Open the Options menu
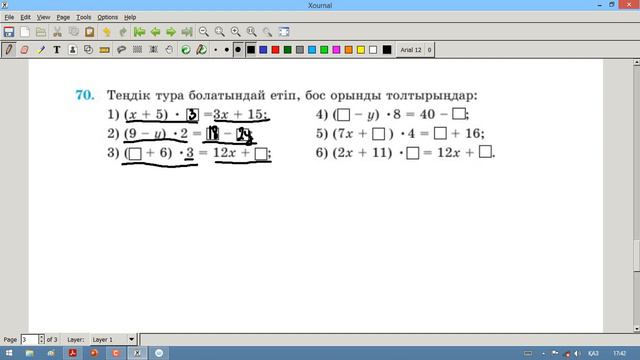The height and width of the screenshot is (360, 640). point(107,17)
